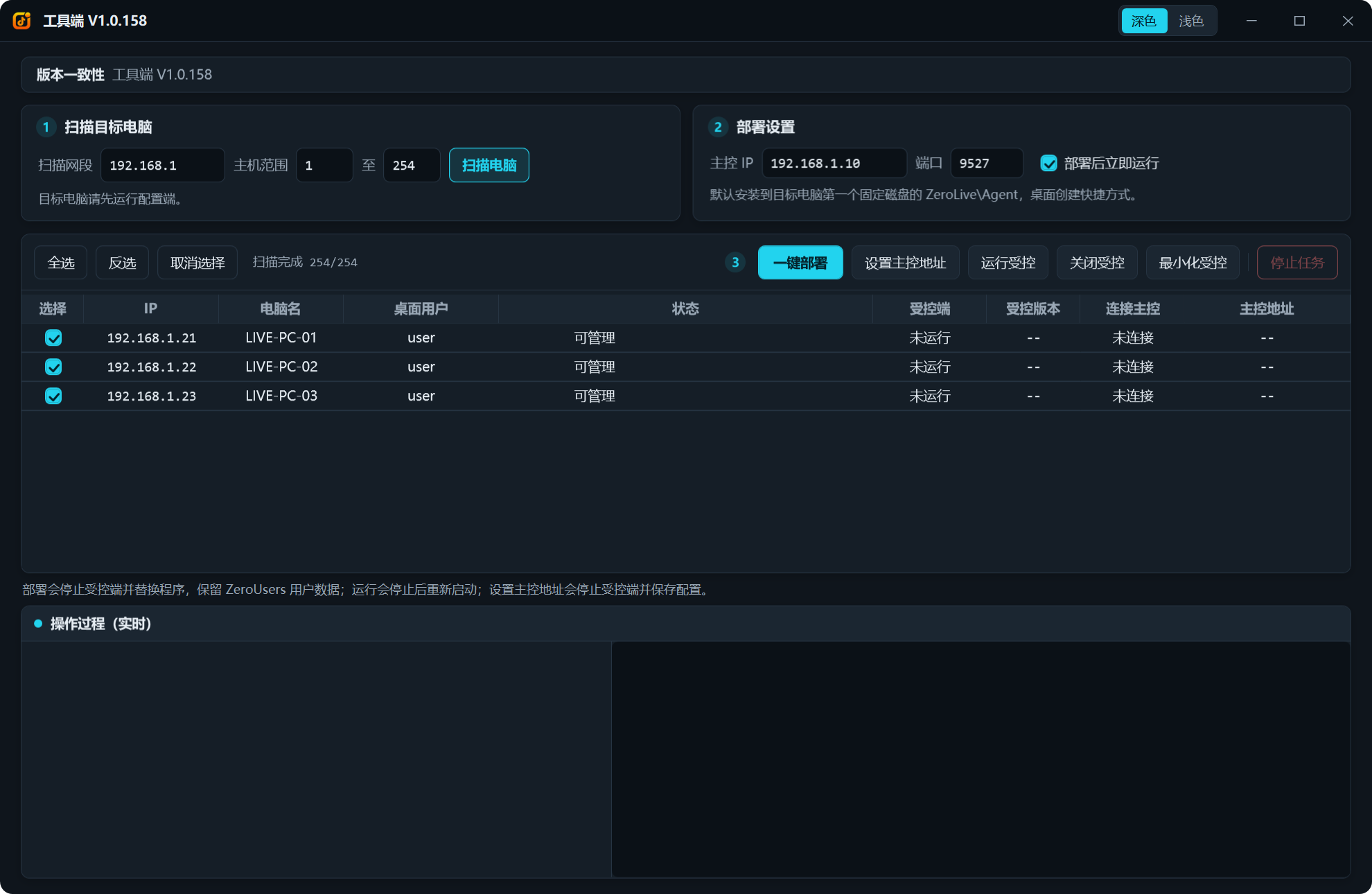Click the 电脑名 column header
The height and width of the screenshot is (894, 1372).
pyautogui.click(x=281, y=308)
